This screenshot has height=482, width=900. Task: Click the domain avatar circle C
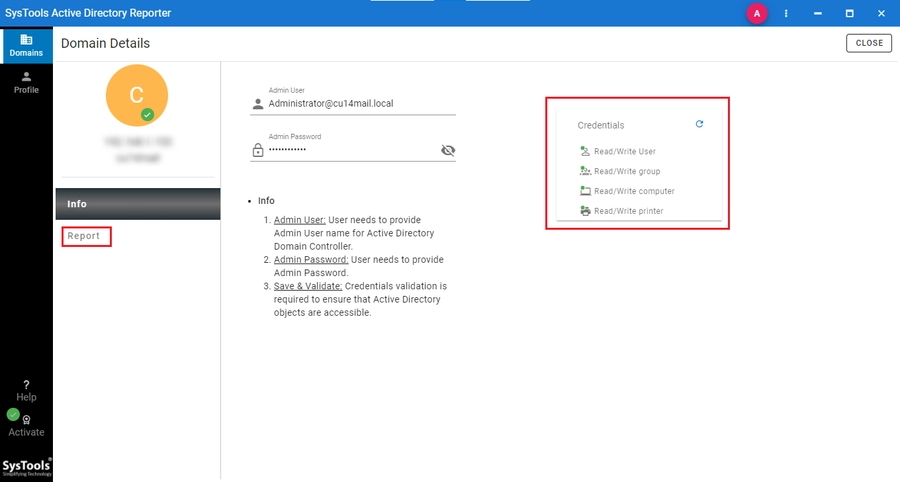point(137,95)
